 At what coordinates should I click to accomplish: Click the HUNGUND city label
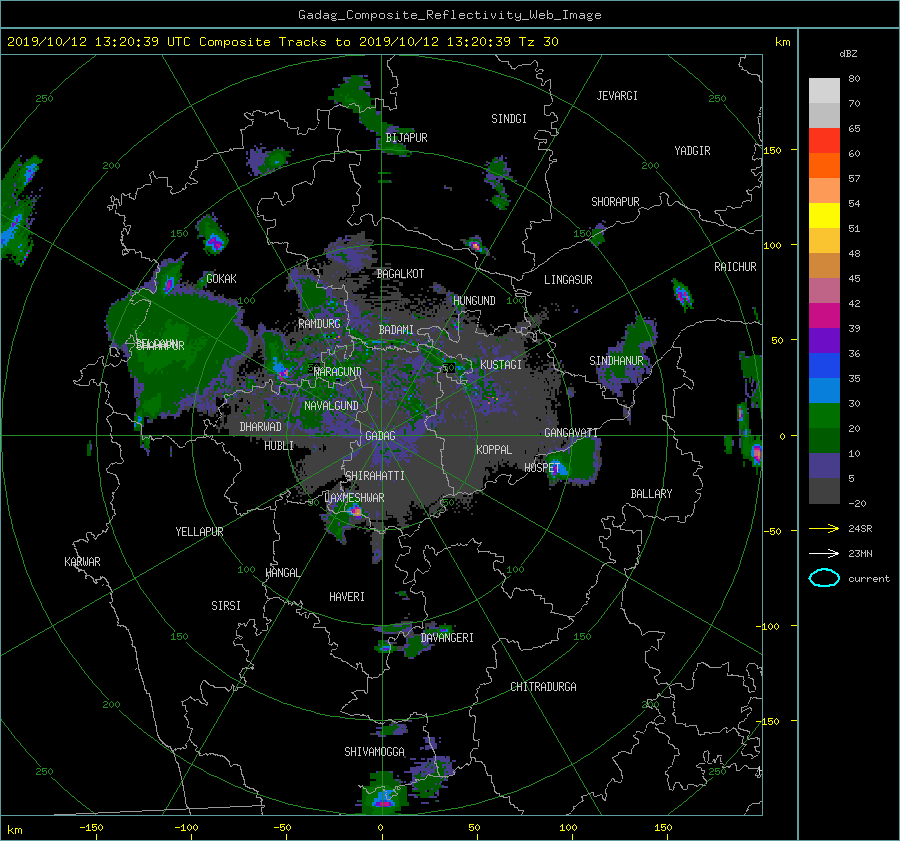tap(474, 301)
